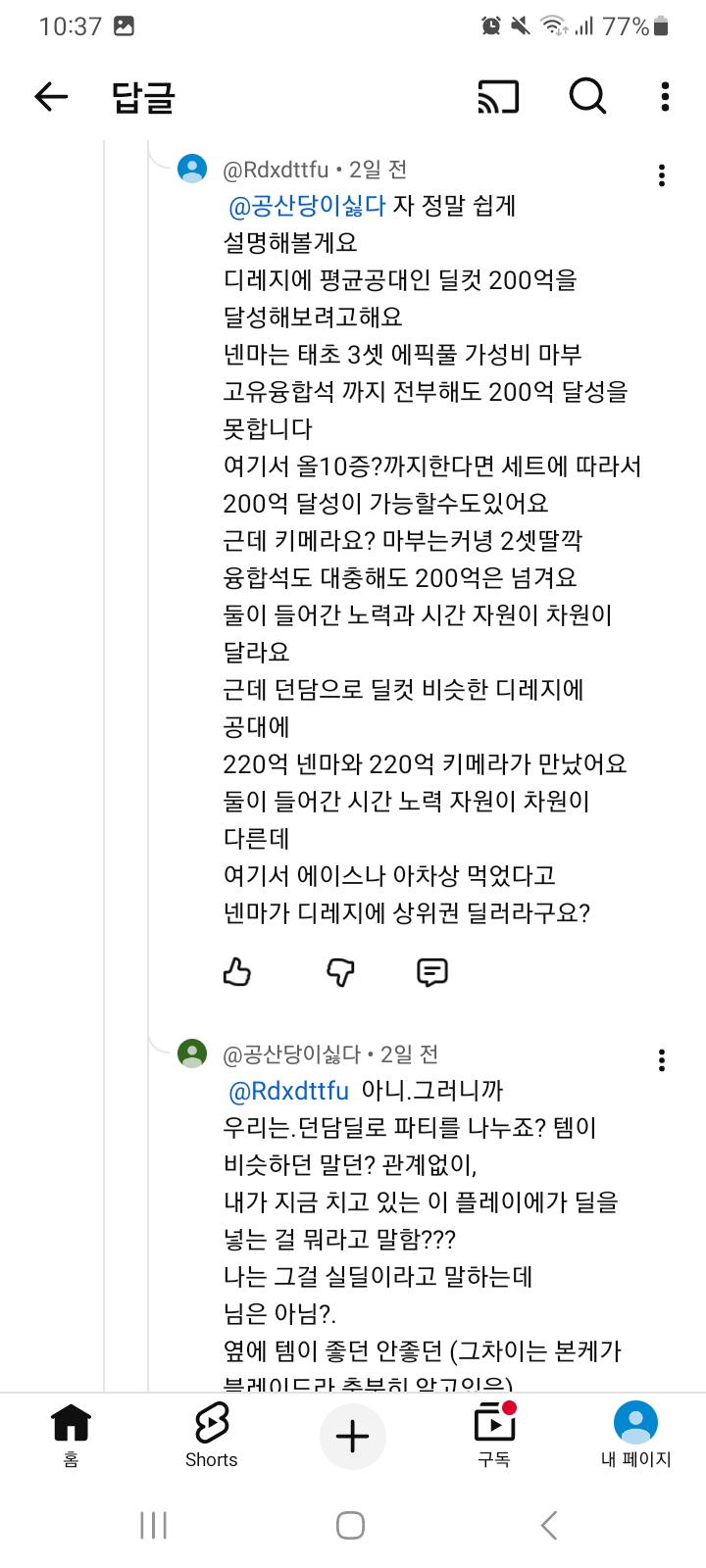Open options menu for @공산당이싫다's comment

click(x=662, y=1059)
